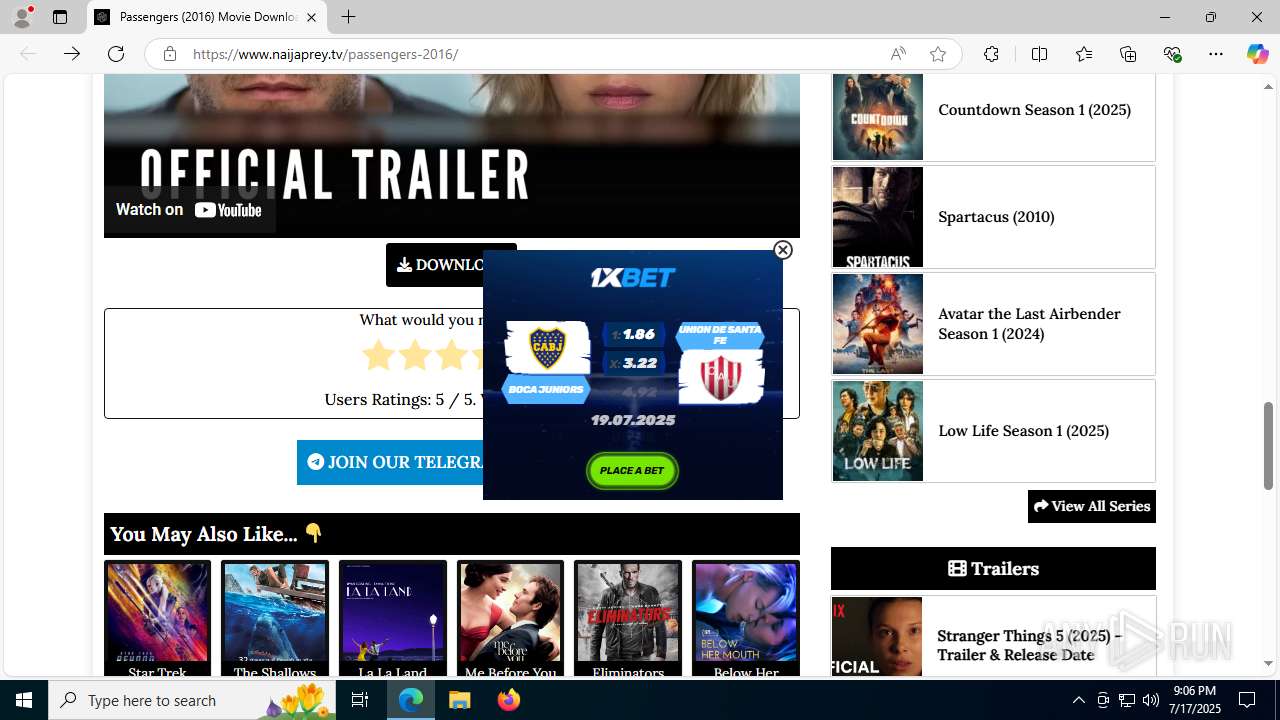Click the address bar URL
The height and width of the screenshot is (720, 1280).
click(x=326, y=54)
